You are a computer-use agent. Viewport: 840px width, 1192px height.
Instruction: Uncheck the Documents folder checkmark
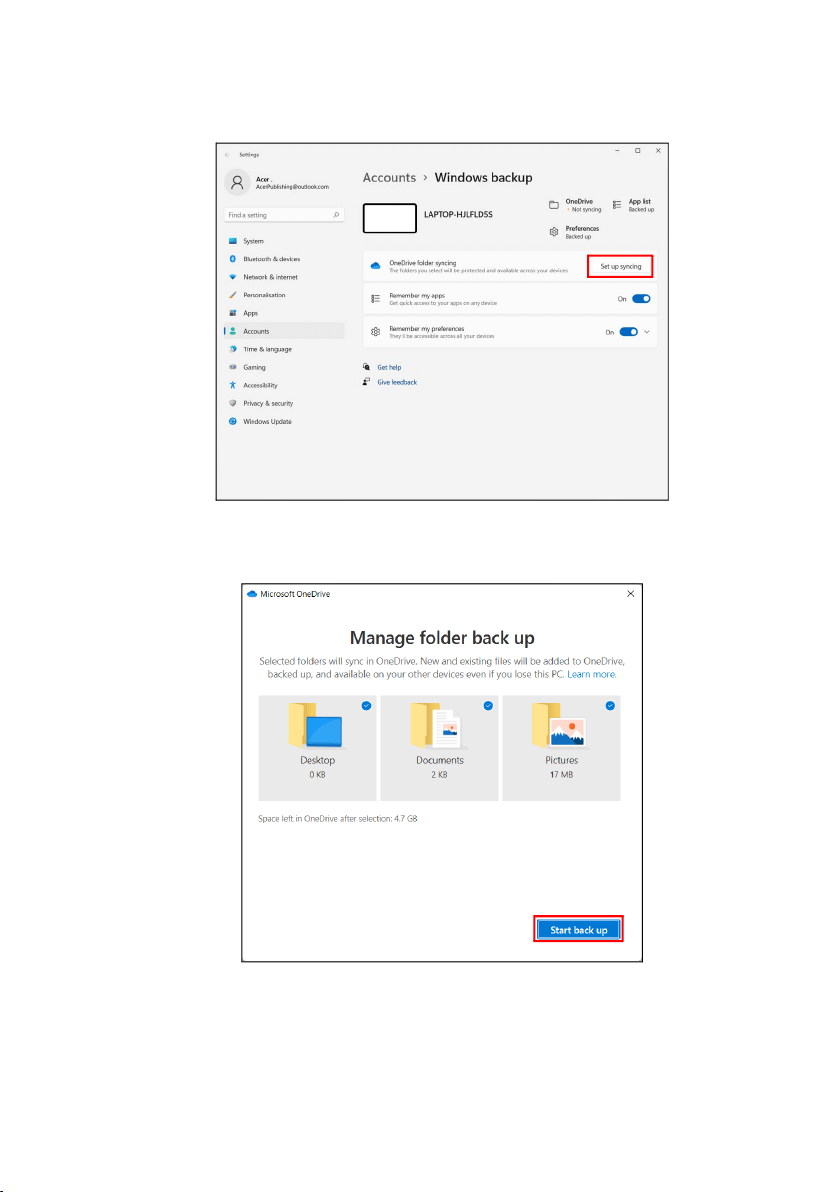tap(488, 705)
